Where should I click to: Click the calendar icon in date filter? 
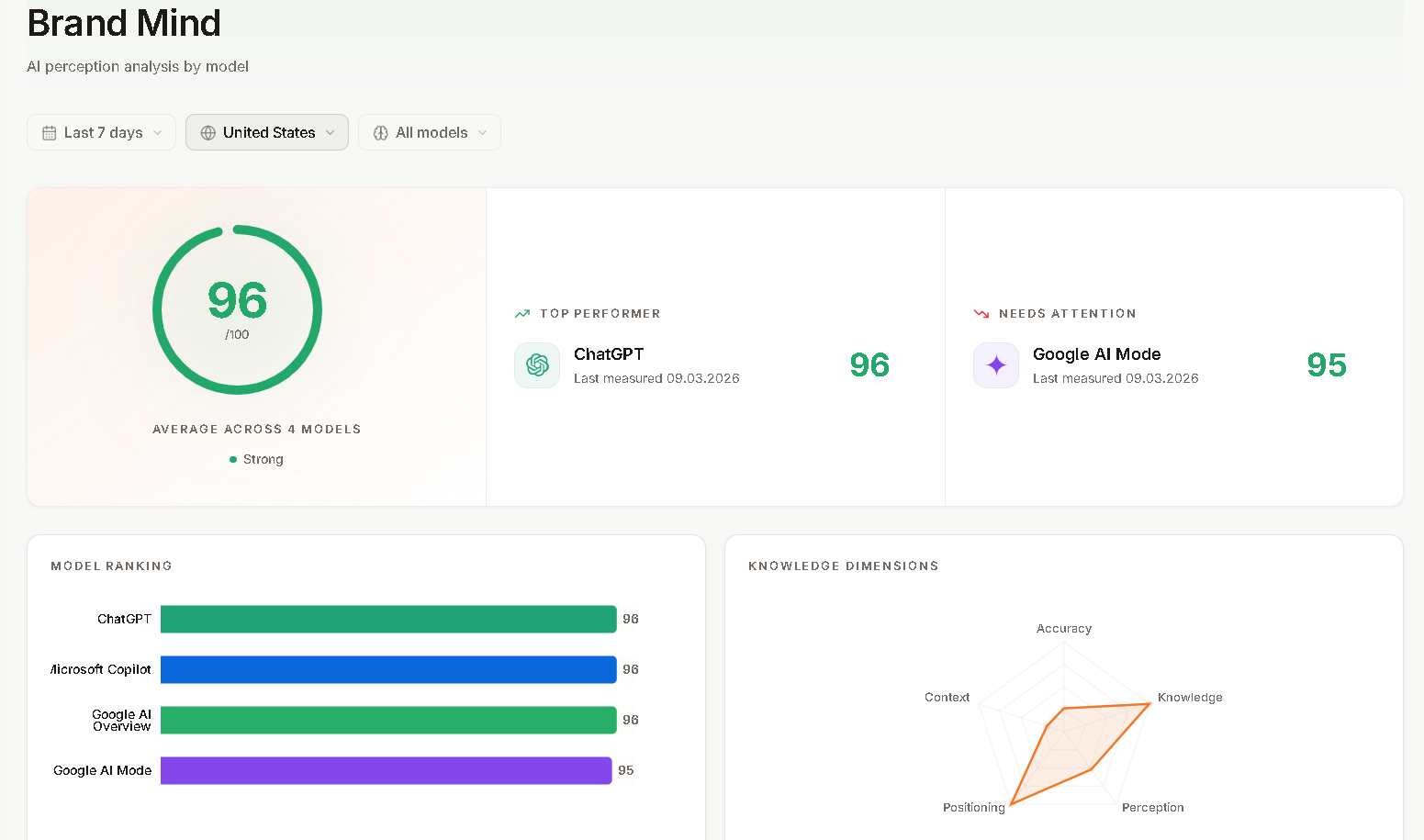(x=50, y=133)
